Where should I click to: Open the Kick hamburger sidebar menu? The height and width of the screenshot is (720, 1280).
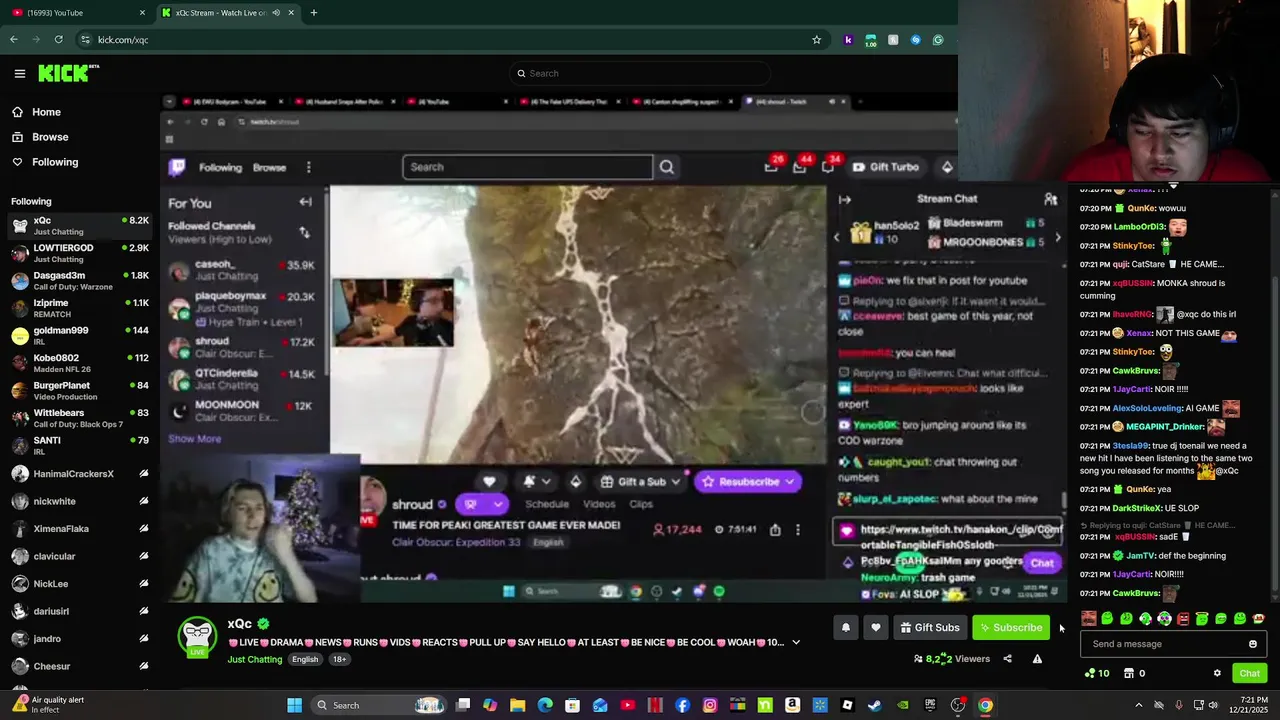[19, 73]
